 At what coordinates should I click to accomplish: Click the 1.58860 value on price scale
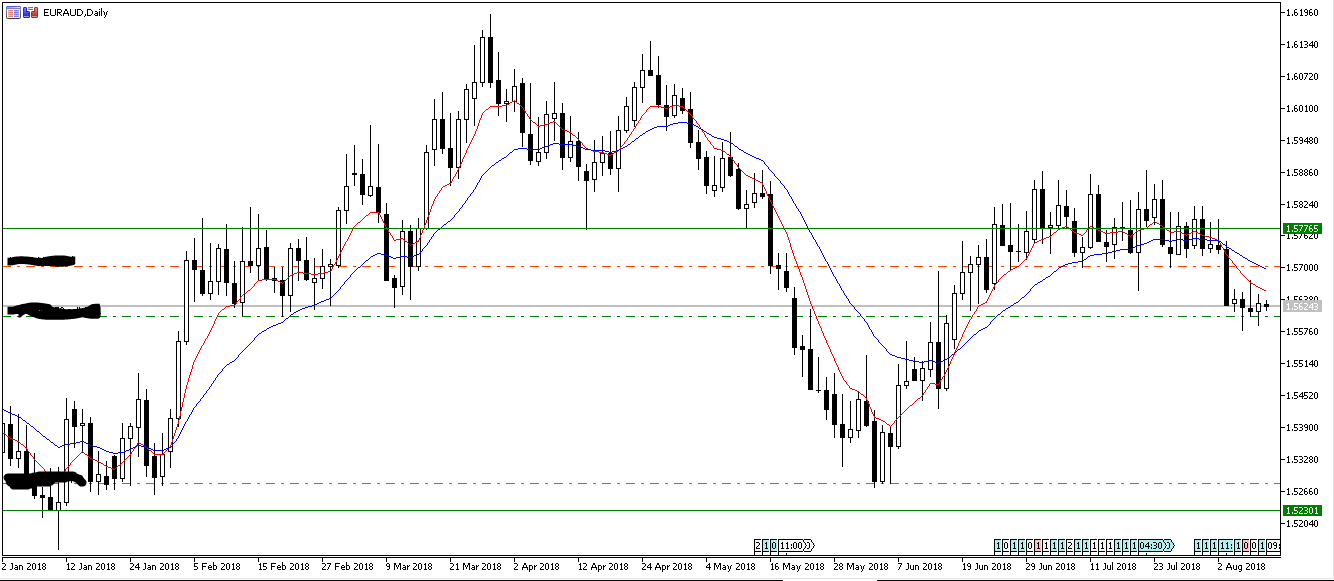pyautogui.click(x=1301, y=172)
